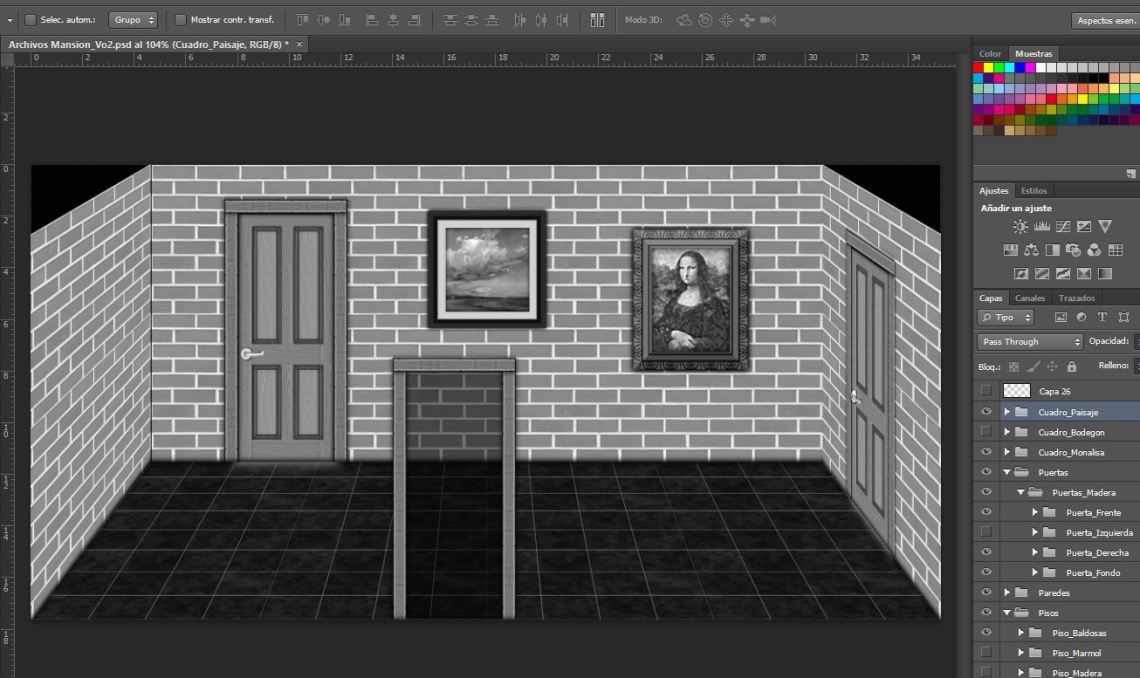
Task: Filter layers by text type icon
Action: pyautogui.click(x=1102, y=317)
